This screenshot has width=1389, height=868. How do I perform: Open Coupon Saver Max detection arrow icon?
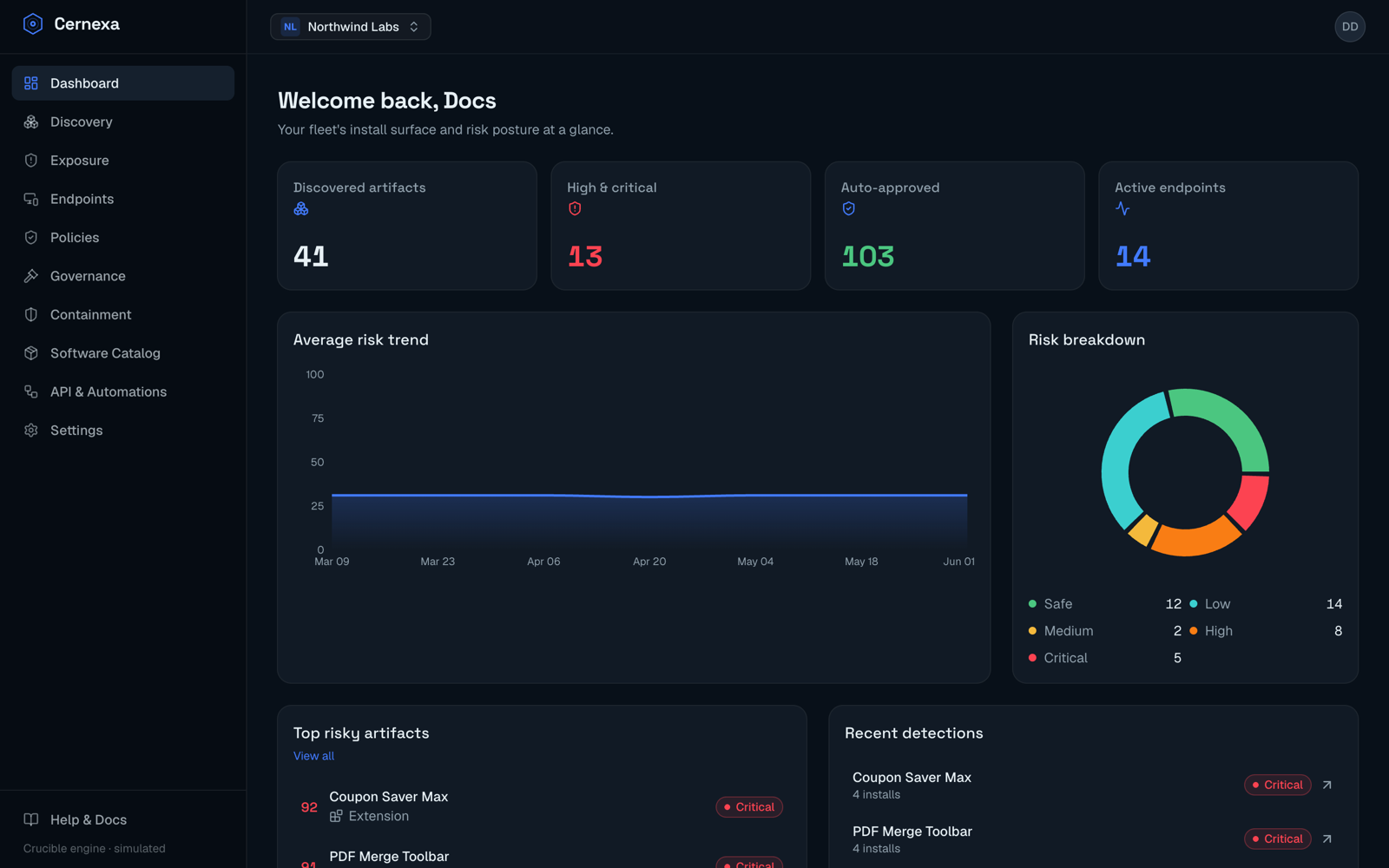tap(1326, 785)
